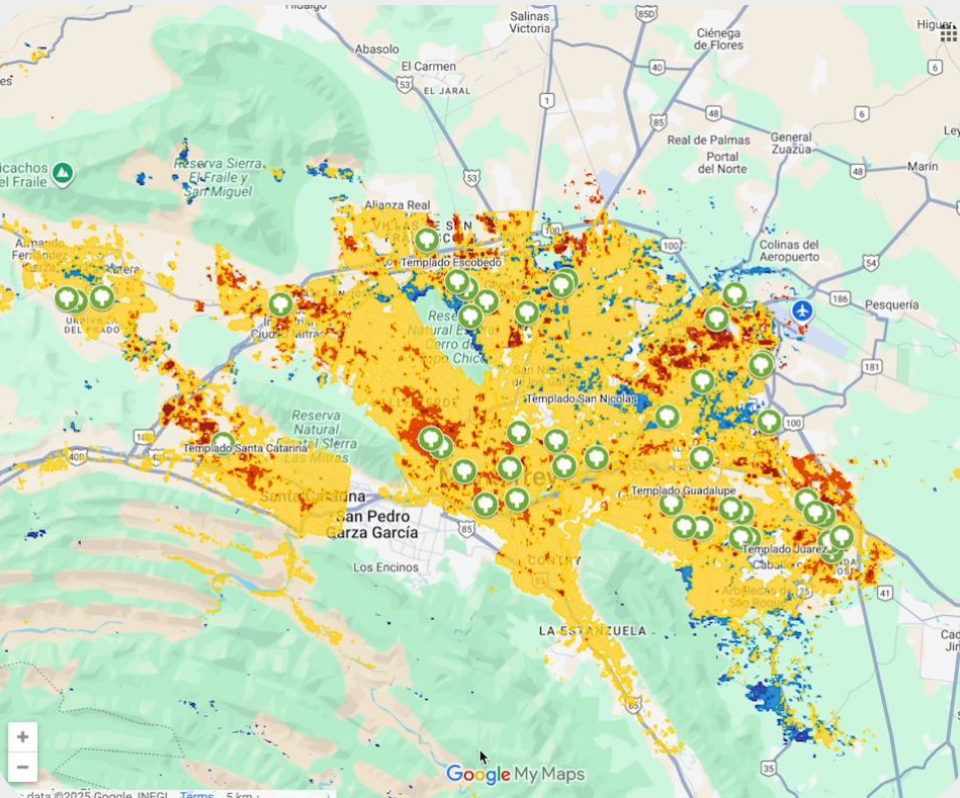The height and width of the screenshot is (798, 960).
Task: Click the Highway 186 shield near the airport
Action: click(x=837, y=299)
